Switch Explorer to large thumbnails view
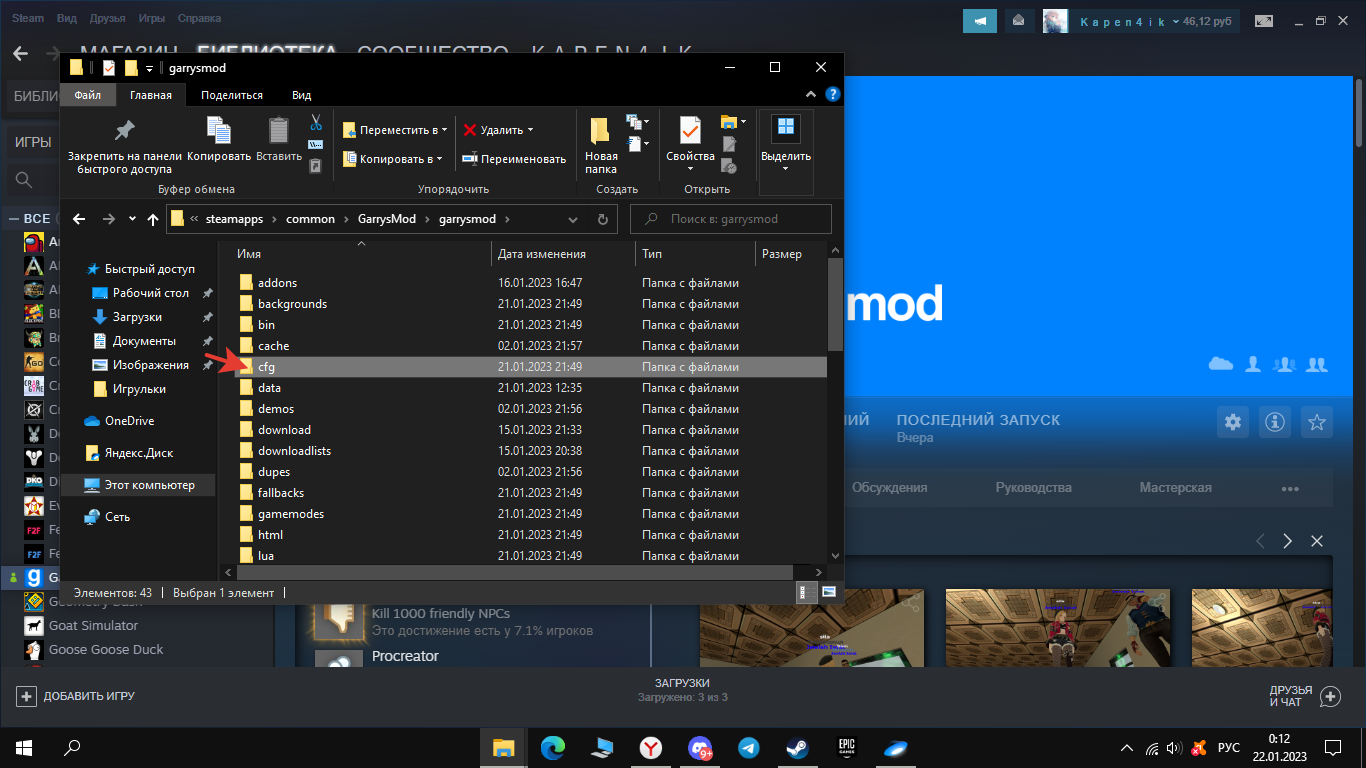The width and height of the screenshot is (1366, 768). [x=829, y=593]
